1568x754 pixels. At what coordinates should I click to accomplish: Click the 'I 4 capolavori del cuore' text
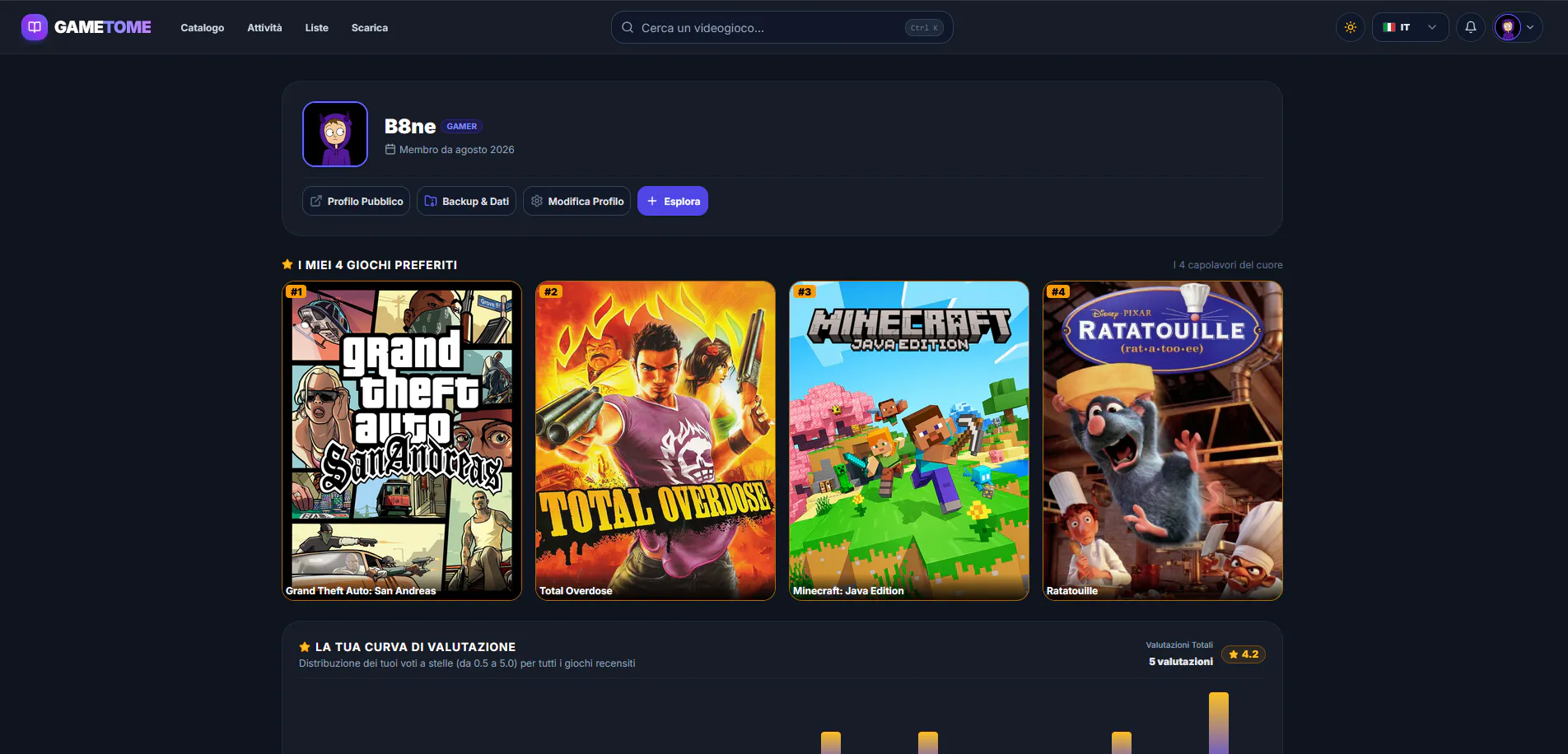click(1228, 265)
